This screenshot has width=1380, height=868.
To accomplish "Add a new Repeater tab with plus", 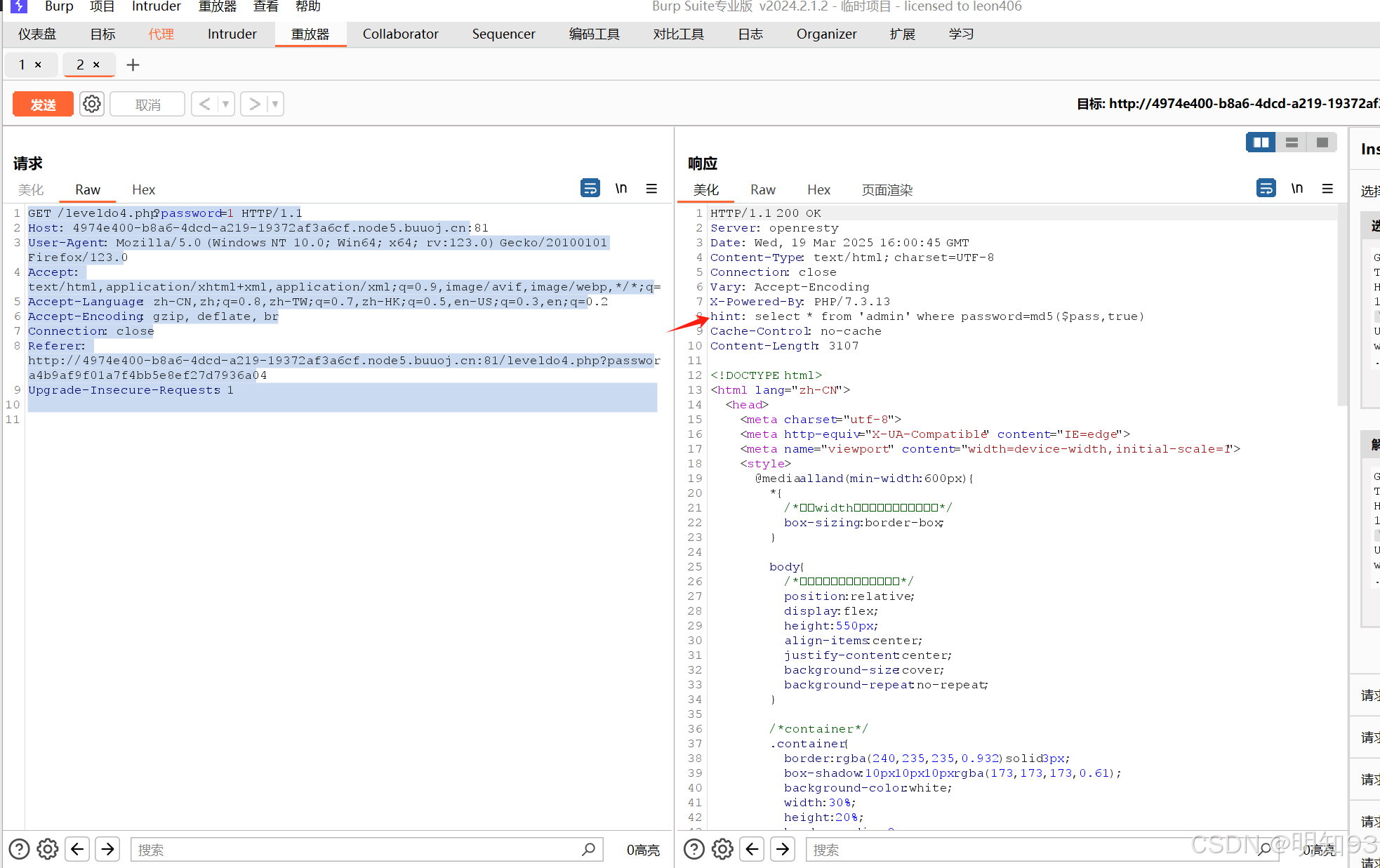I will [x=133, y=65].
